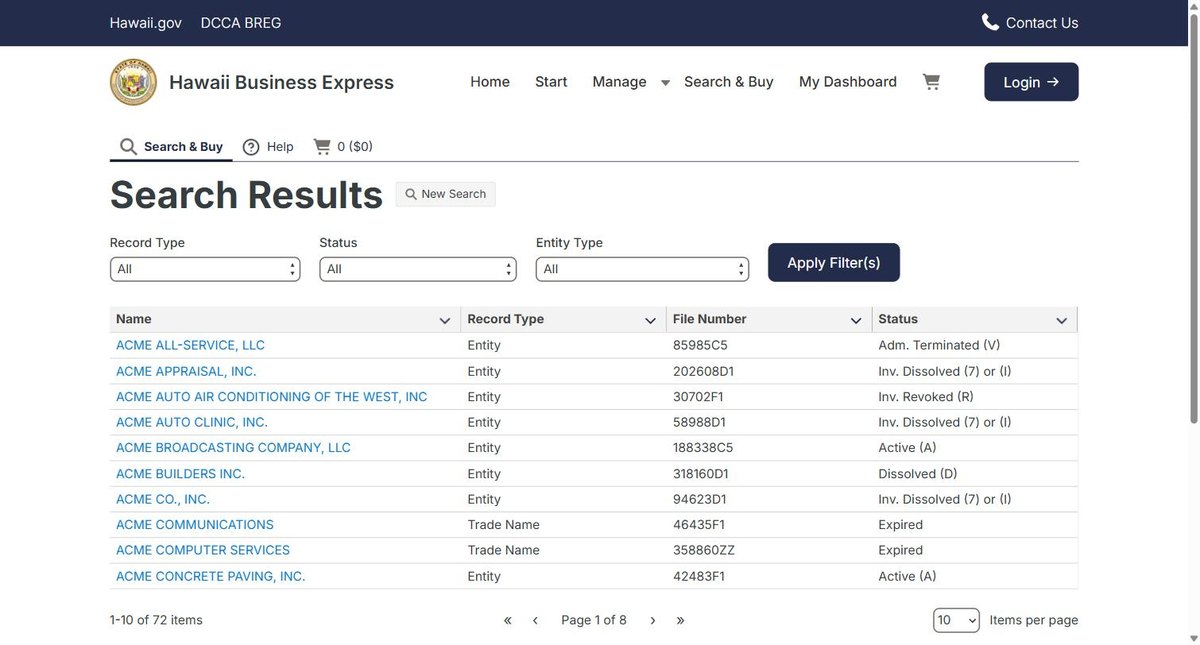Open the DCCA BREG link
Screen dimensions: 1200x645
pyautogui.click(x=241, y=22)
